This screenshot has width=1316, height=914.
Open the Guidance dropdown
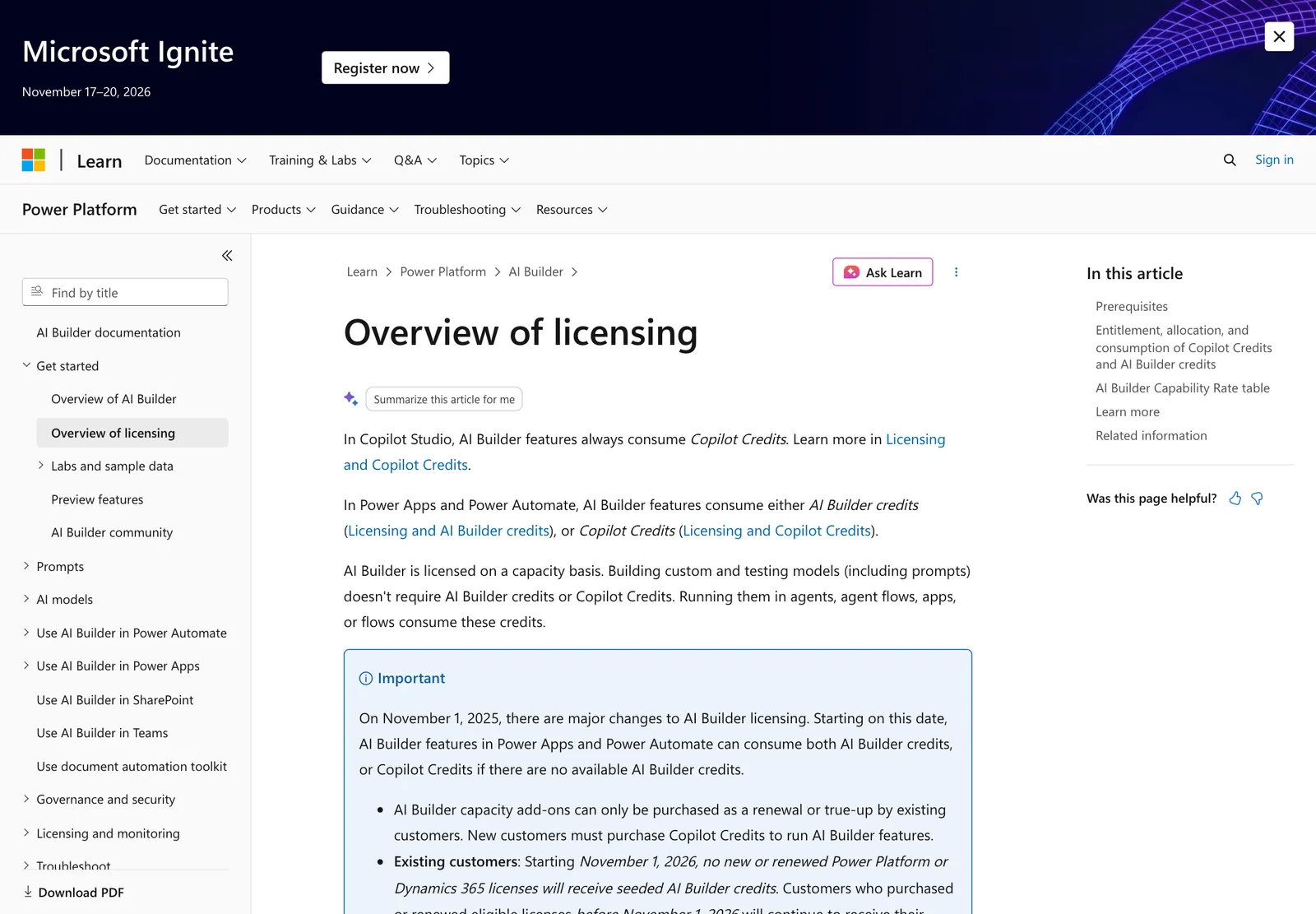point(365,210)
